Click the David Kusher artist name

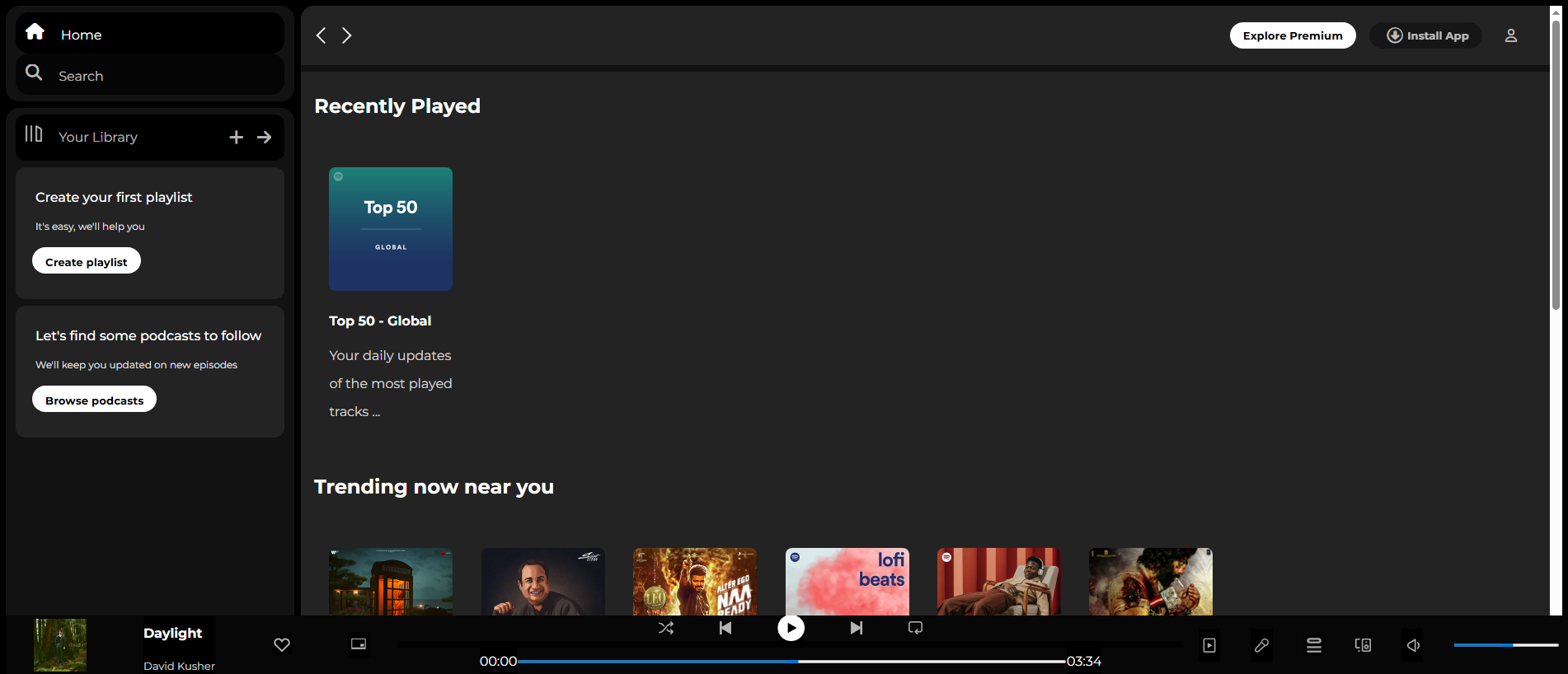coord(179,666)
